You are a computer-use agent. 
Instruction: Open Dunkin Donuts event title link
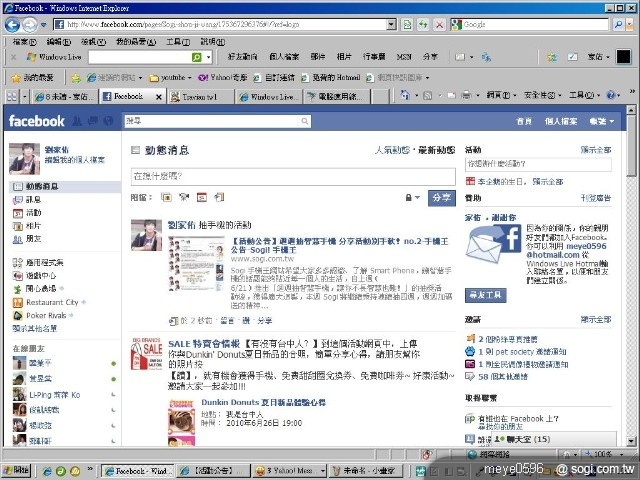(x=263, y=402)
